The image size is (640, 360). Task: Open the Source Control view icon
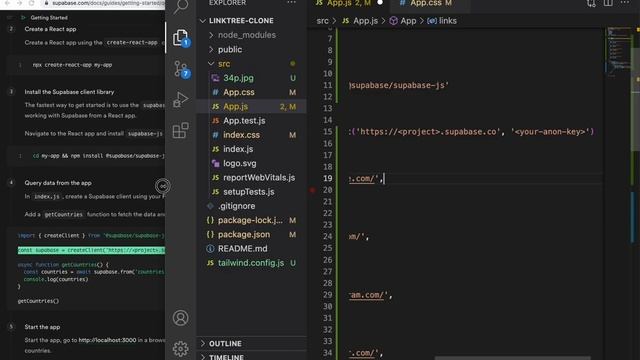click(x=180, y=69)
